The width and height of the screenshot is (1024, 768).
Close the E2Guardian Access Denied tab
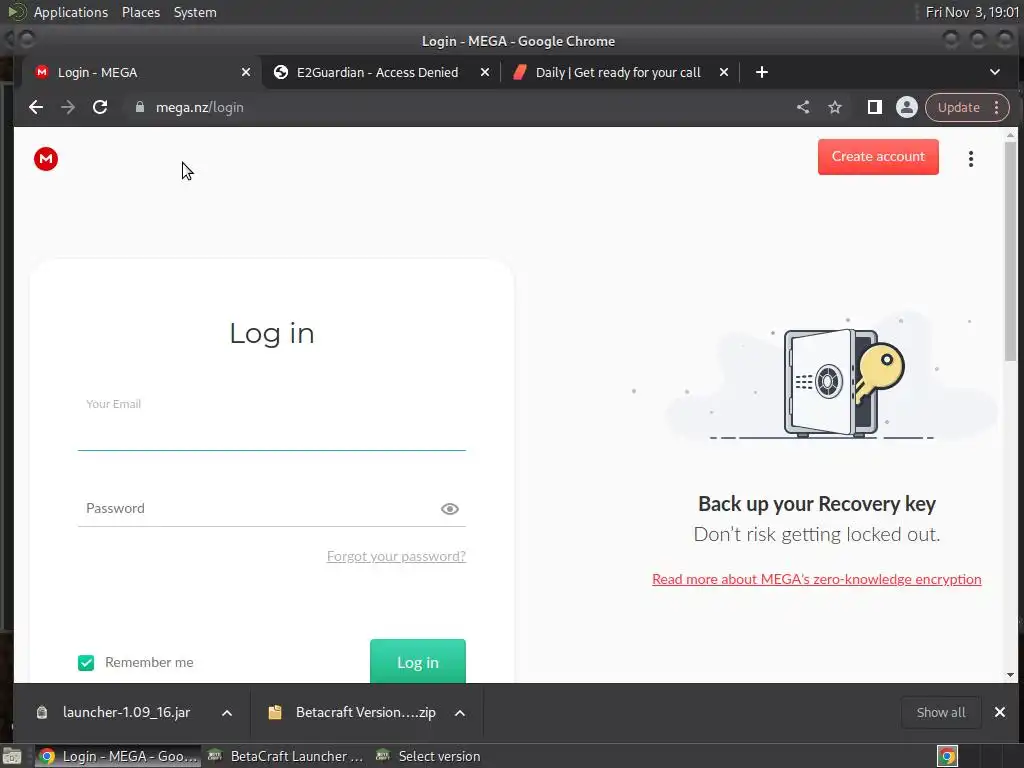tap(485, 72)
